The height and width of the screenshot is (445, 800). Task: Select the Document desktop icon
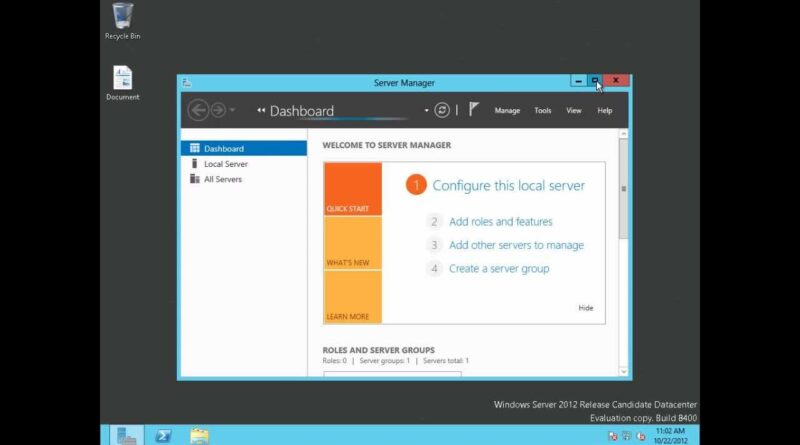point(122,83)
